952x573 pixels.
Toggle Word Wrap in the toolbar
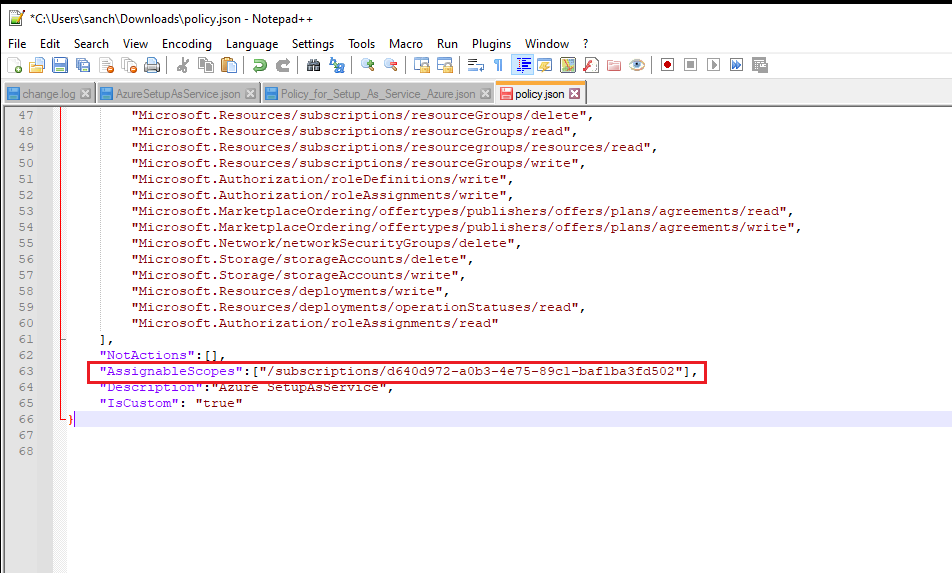476,65
